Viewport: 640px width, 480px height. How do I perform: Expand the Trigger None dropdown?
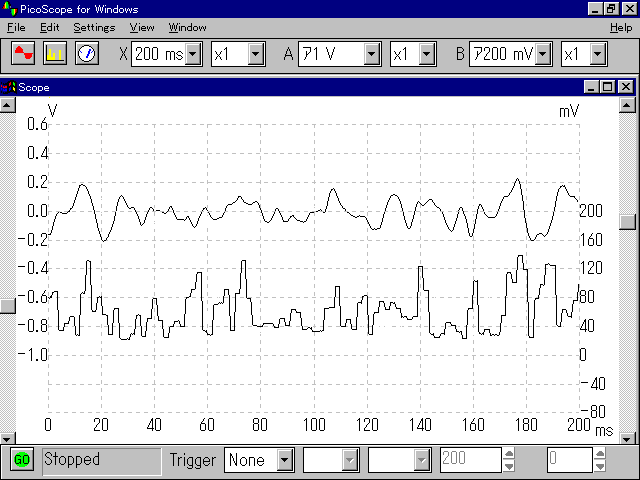284,460
